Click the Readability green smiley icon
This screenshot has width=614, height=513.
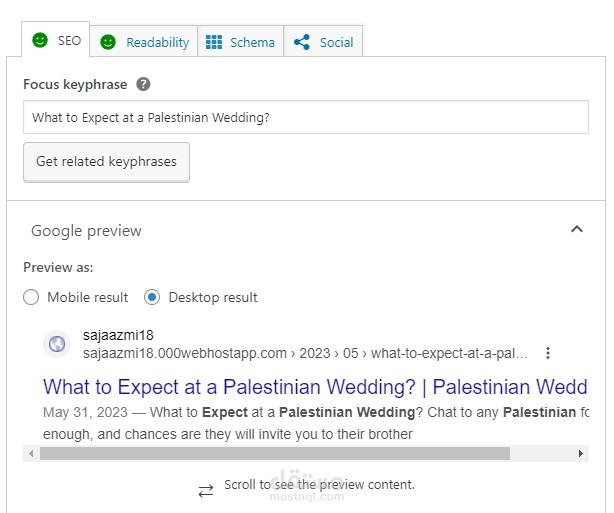click(x=108, y=42)
